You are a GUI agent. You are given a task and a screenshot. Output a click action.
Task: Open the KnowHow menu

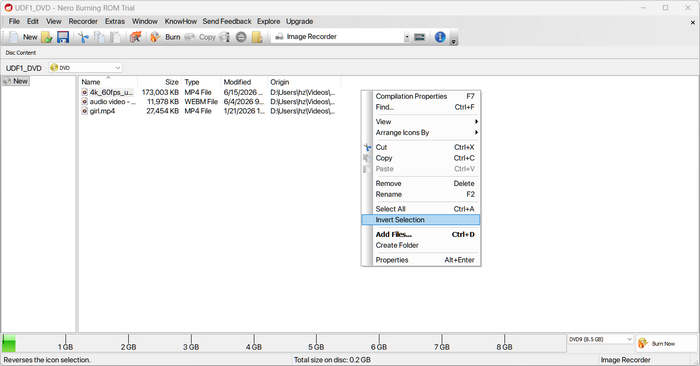(x=180, y=21)
